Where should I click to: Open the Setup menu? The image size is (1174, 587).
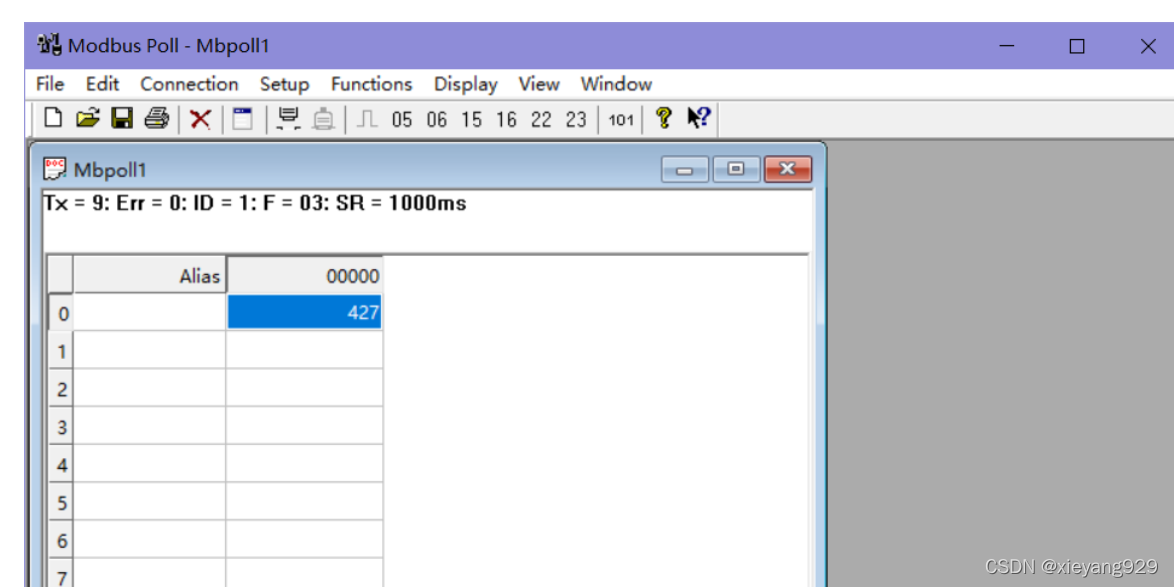point(285,84)
